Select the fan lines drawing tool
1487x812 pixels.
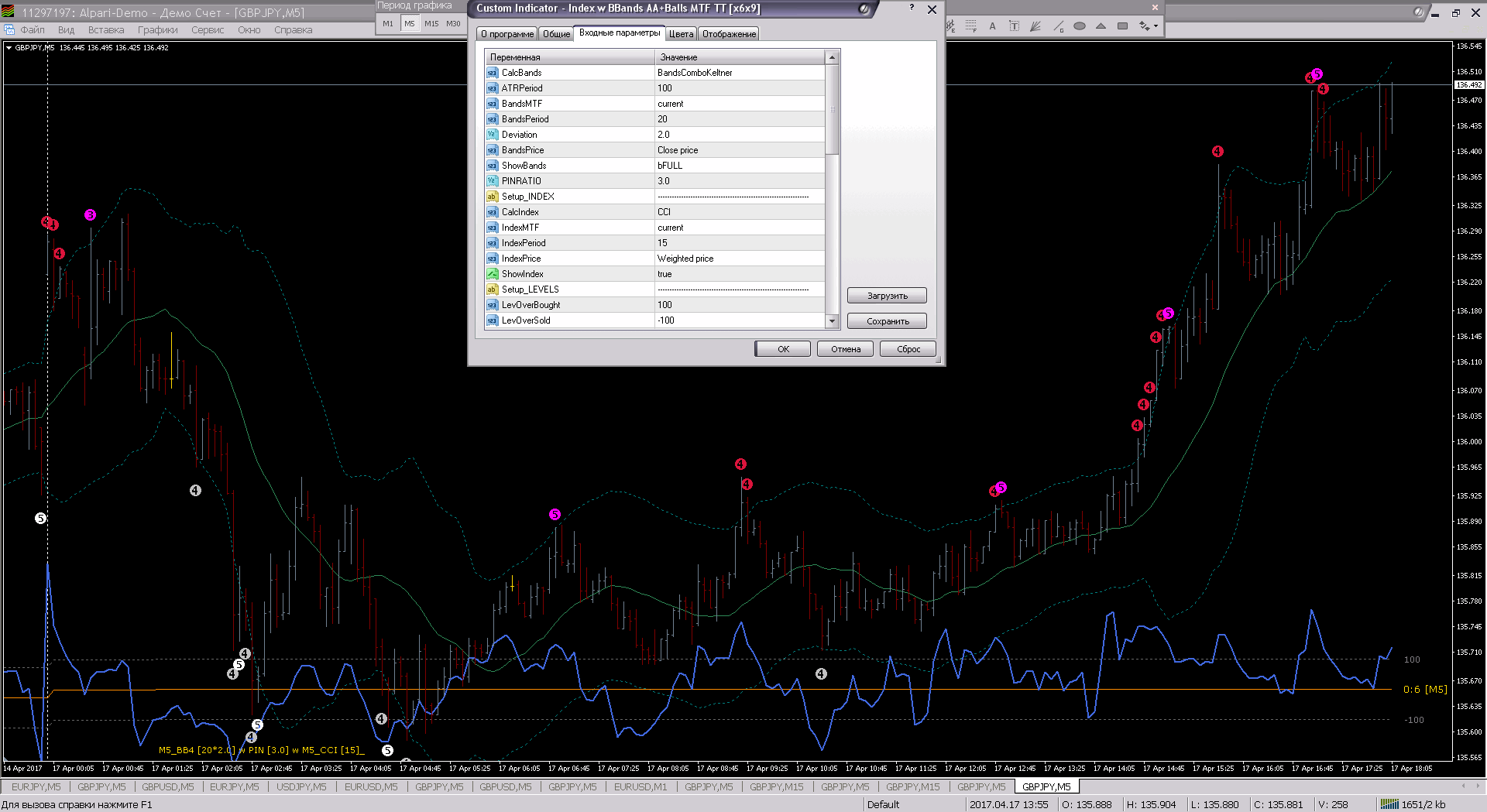[1035, 26]
